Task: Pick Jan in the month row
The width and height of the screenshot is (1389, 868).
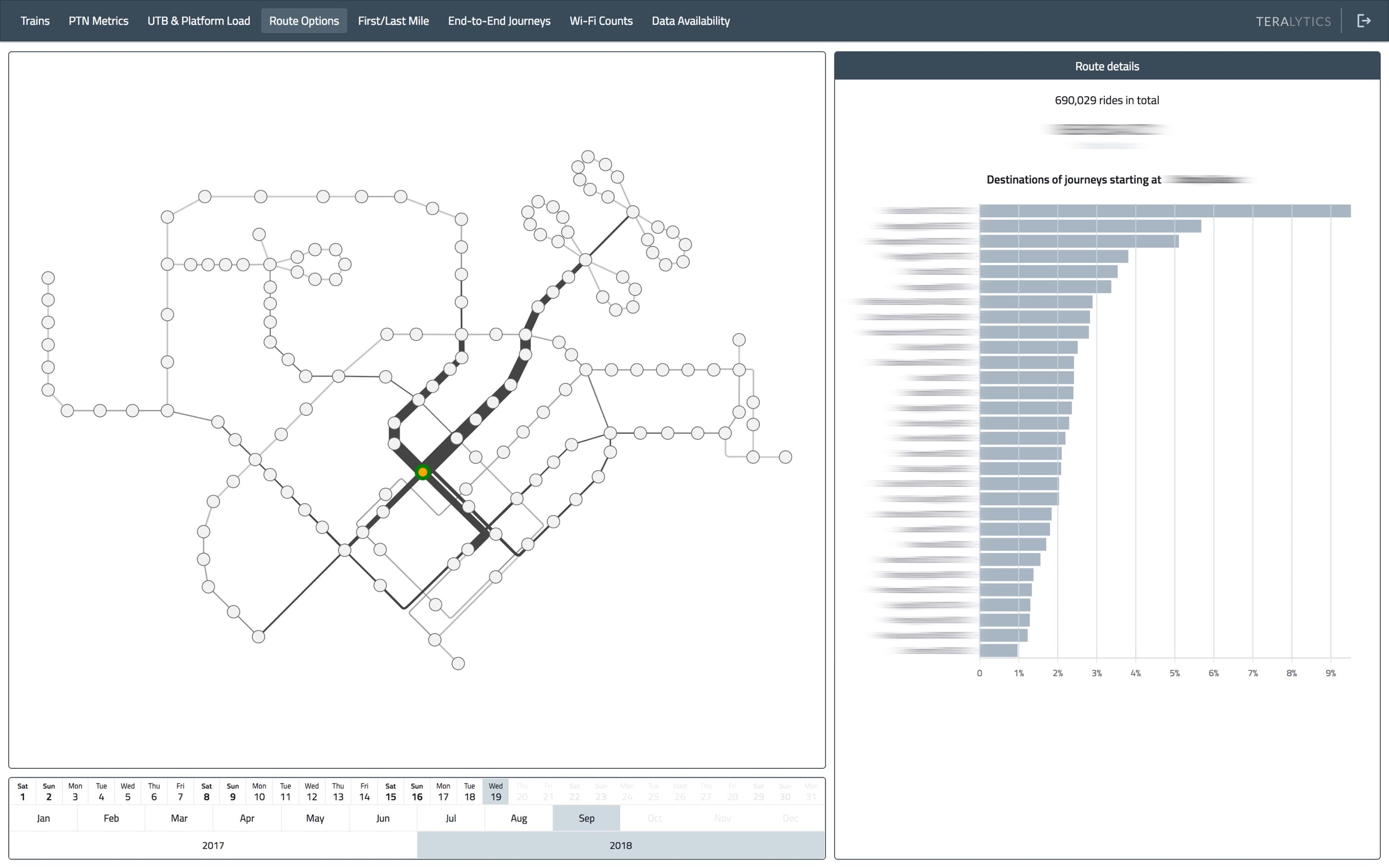Action: tap(43, 818)
